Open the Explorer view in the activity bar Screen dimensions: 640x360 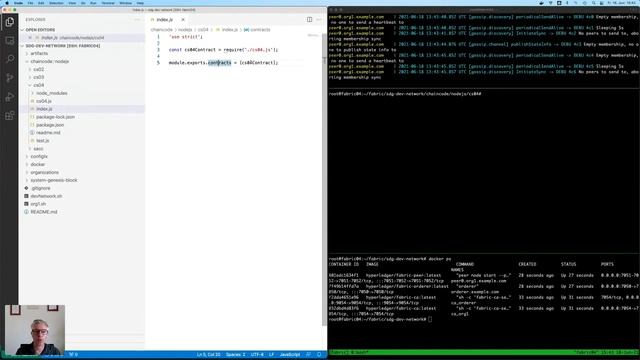coord(9,22)
